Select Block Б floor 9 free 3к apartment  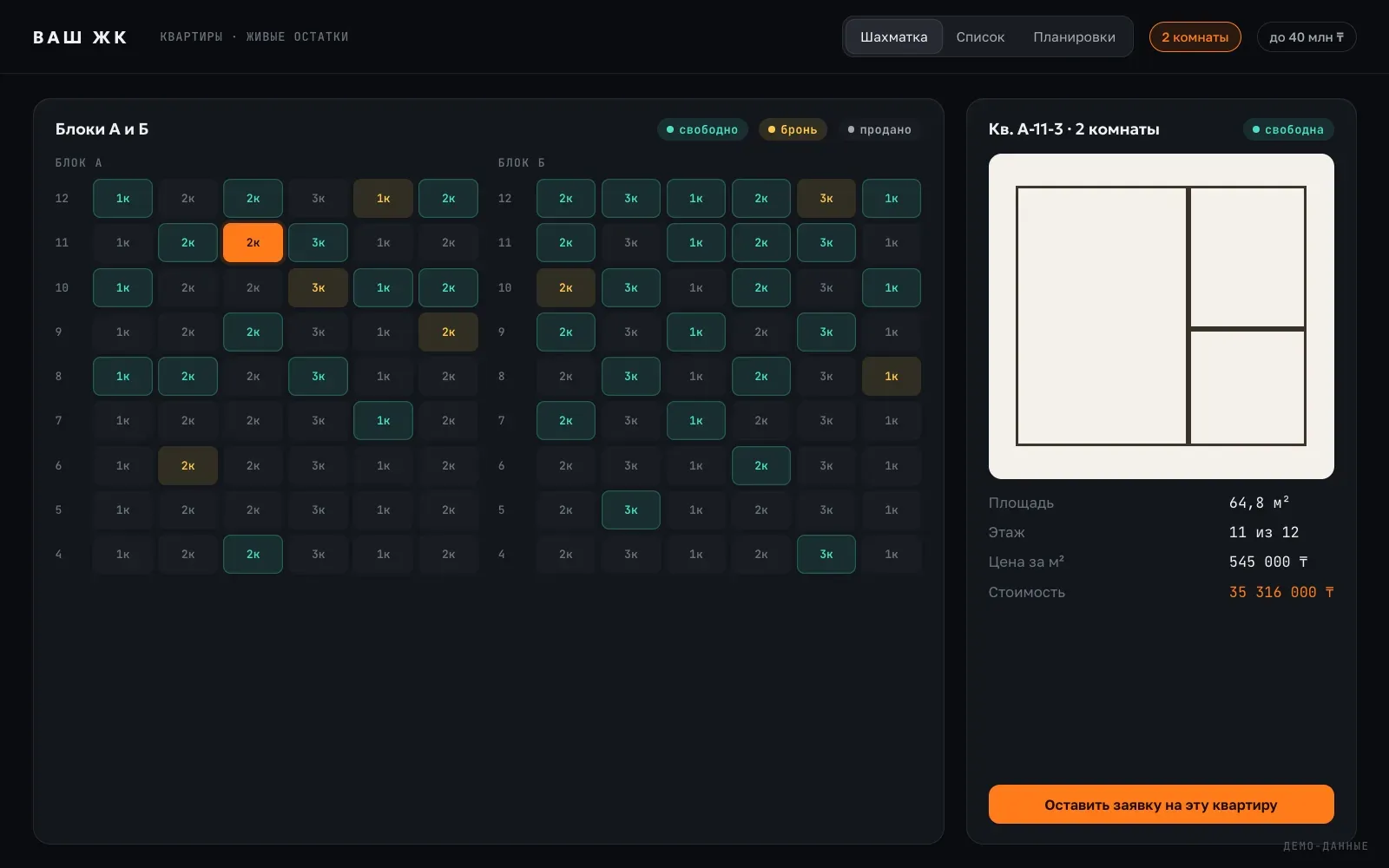point(826,332)
